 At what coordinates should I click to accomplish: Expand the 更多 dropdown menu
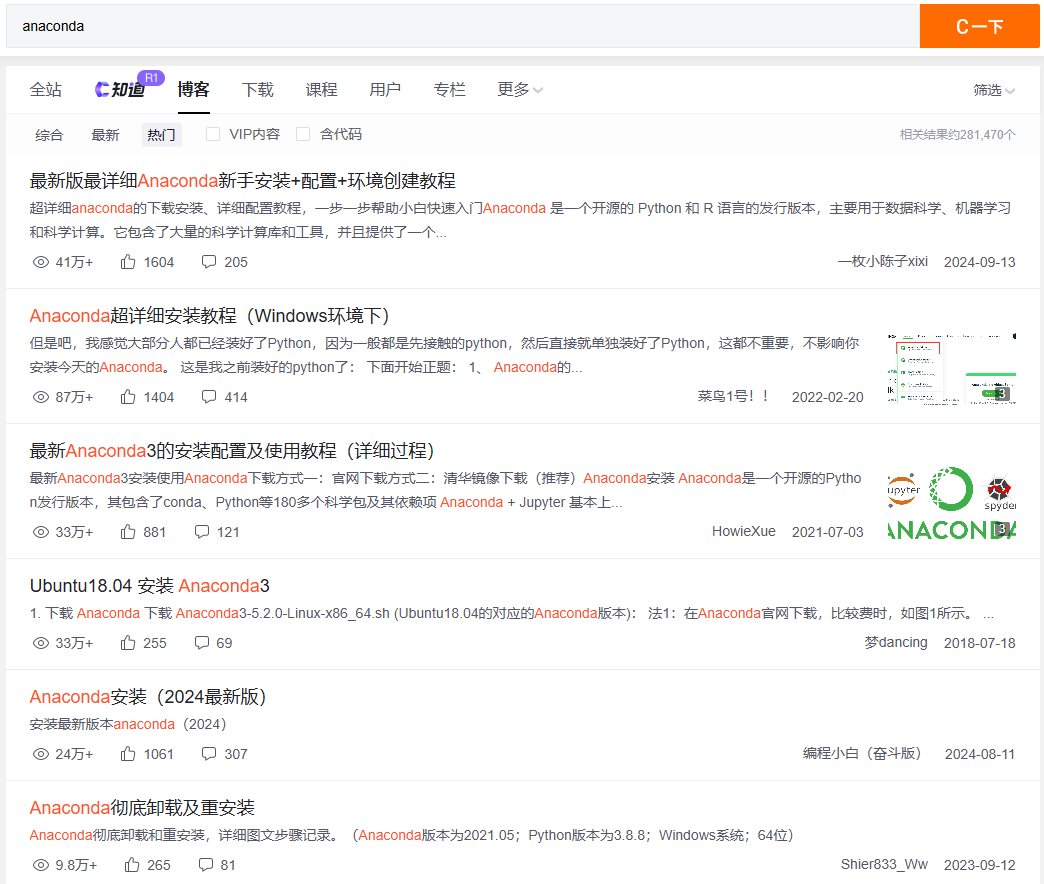pos(520,90)
